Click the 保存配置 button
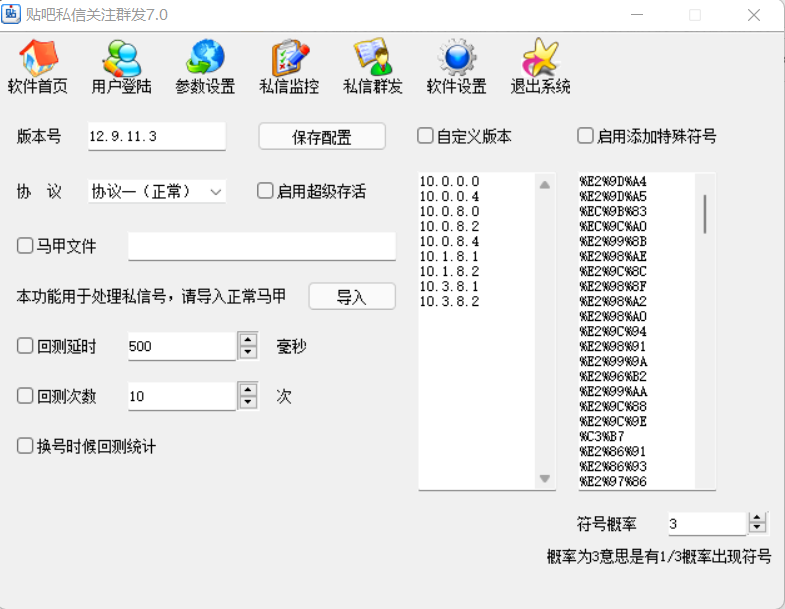The height and width of the screenshot is (609, 785). tap(322, 136)
